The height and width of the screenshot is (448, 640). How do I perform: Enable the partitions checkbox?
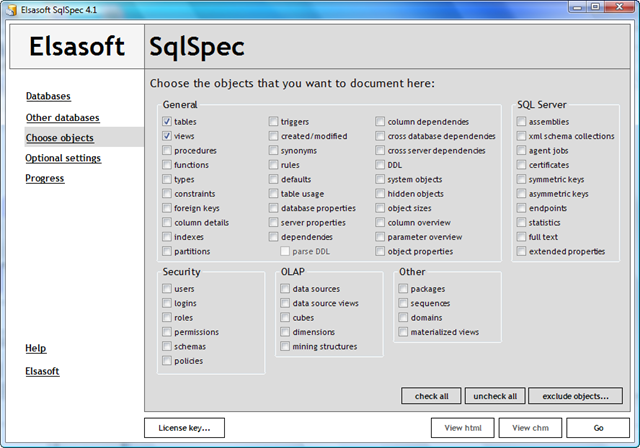[x=167, y=251]
